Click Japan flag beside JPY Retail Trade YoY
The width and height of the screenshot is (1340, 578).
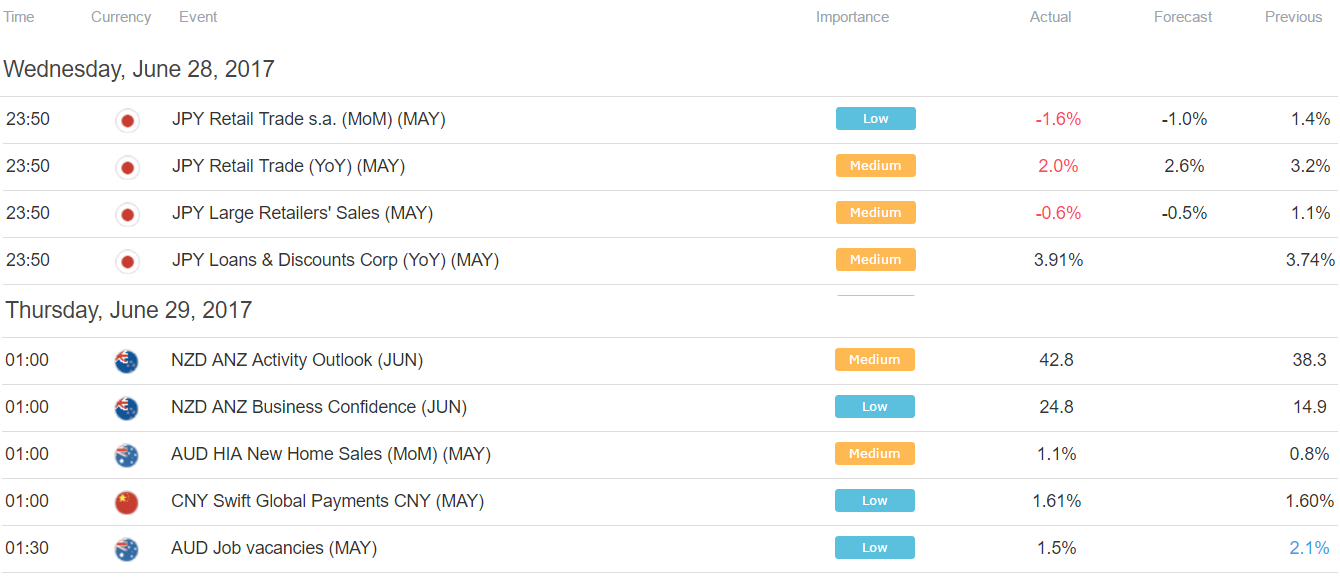tap(127, 167)
